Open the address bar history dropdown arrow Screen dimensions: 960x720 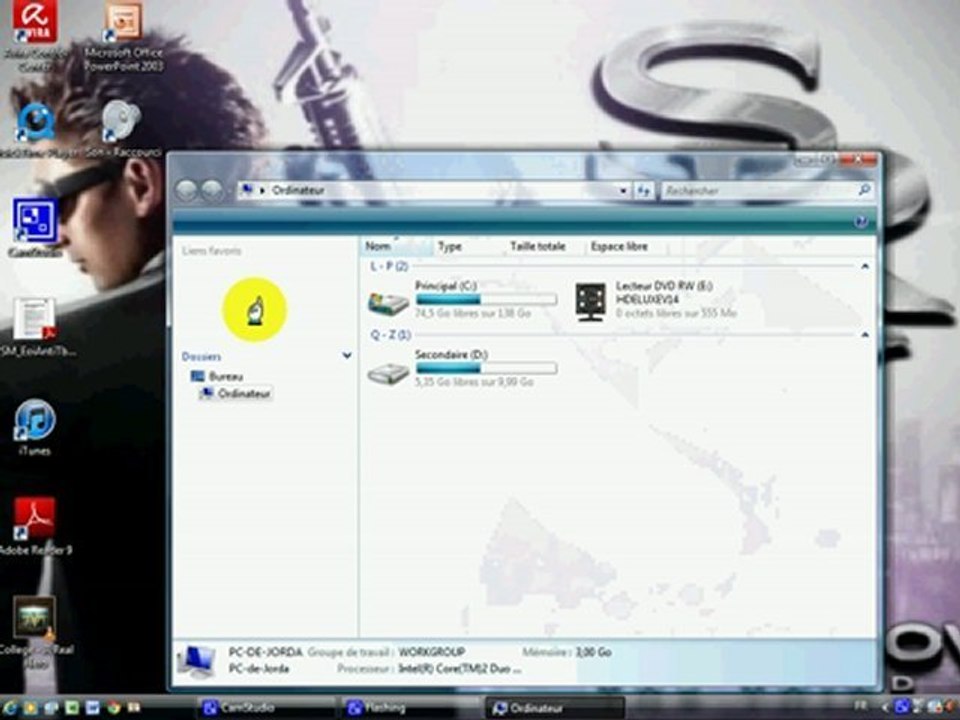[x=623, y=191]
